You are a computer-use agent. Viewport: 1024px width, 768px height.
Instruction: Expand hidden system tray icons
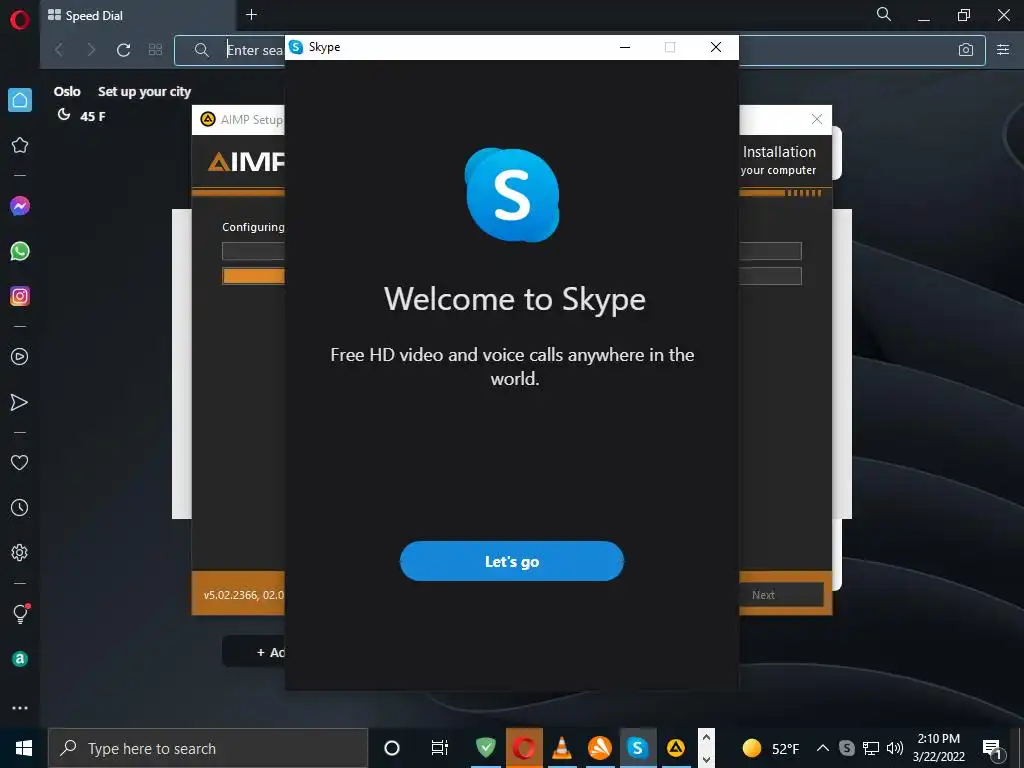click(823, 748)
